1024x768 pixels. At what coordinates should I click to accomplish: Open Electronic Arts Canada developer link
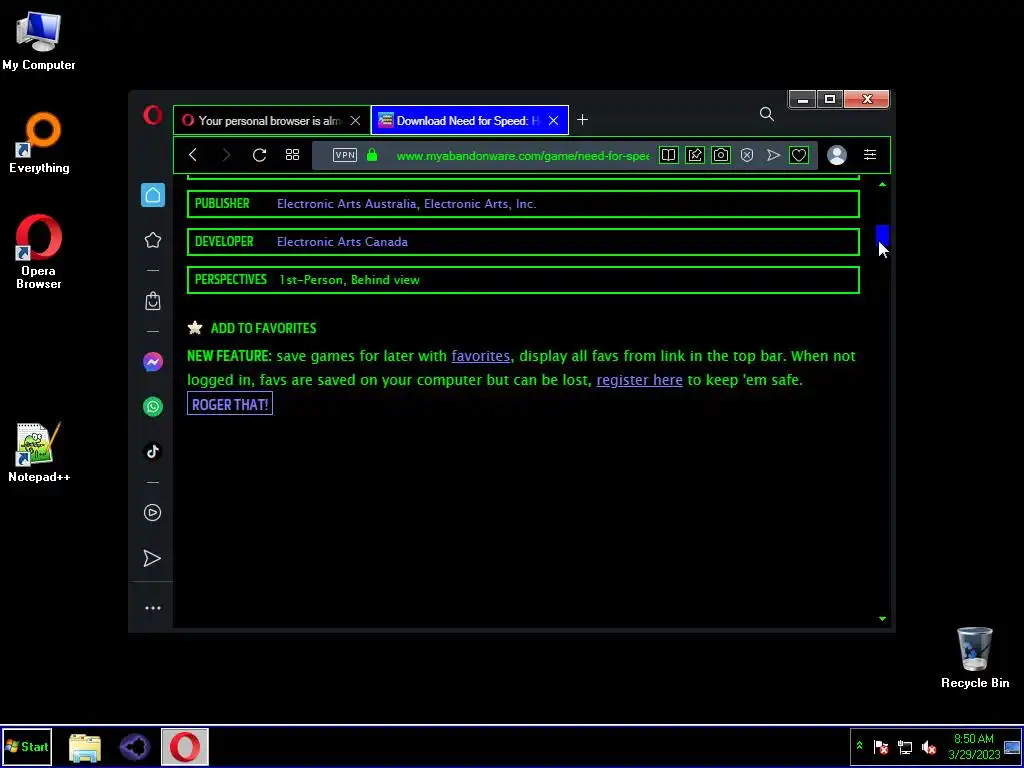[x=342, y=242]
